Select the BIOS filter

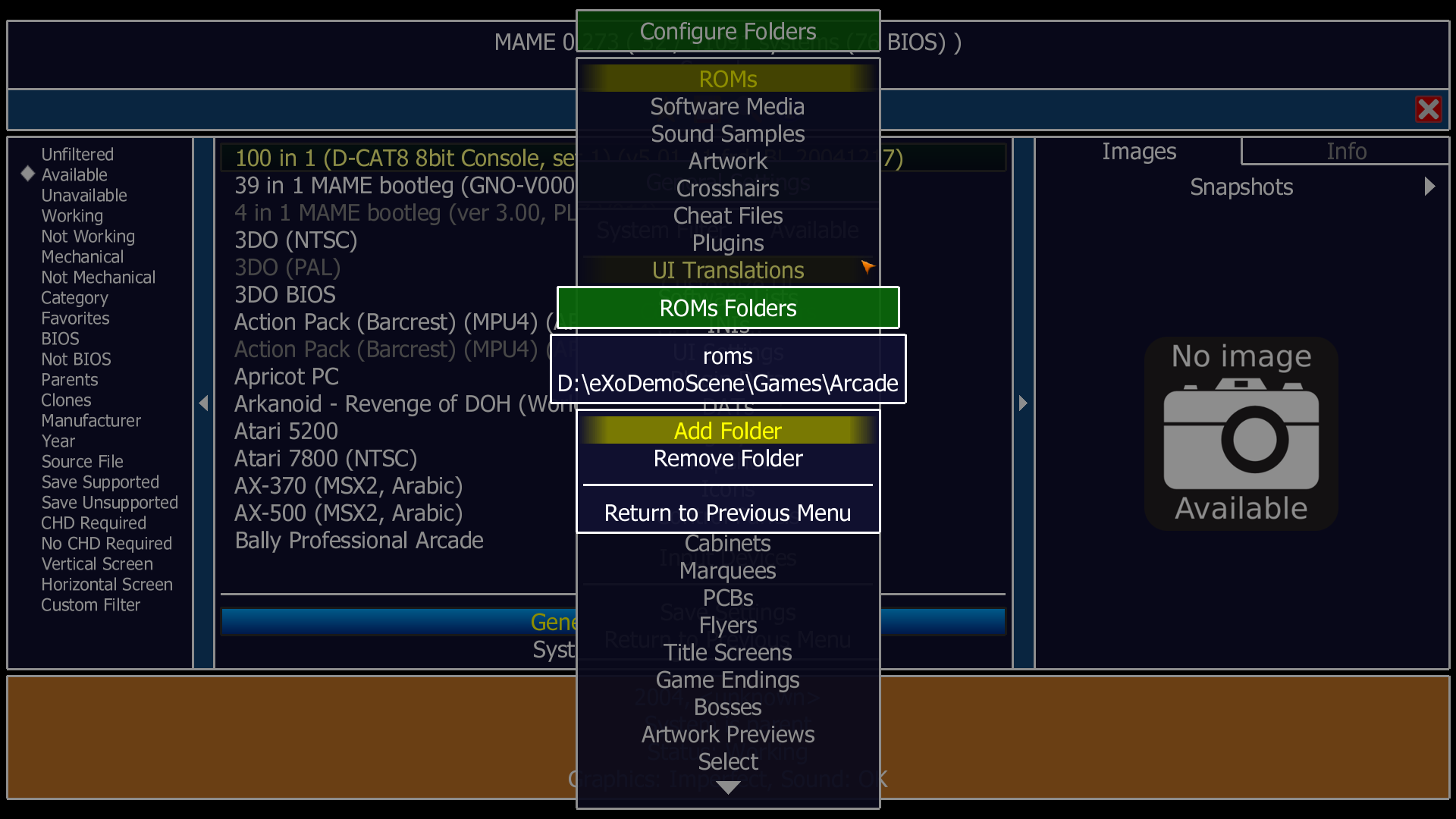(x=60, y=338)
